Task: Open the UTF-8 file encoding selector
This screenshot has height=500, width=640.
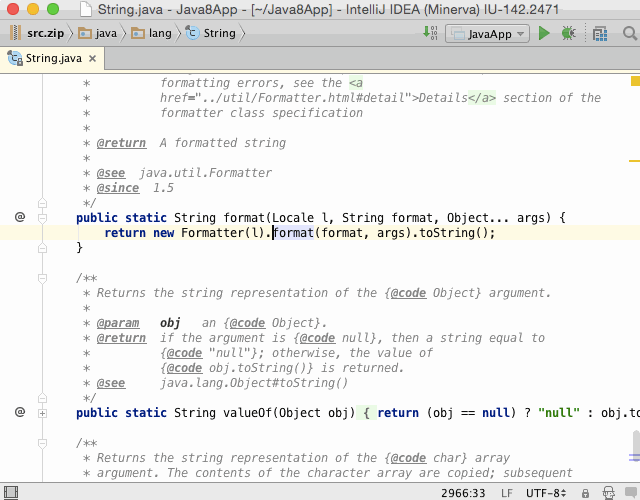Action: (544, 492)
